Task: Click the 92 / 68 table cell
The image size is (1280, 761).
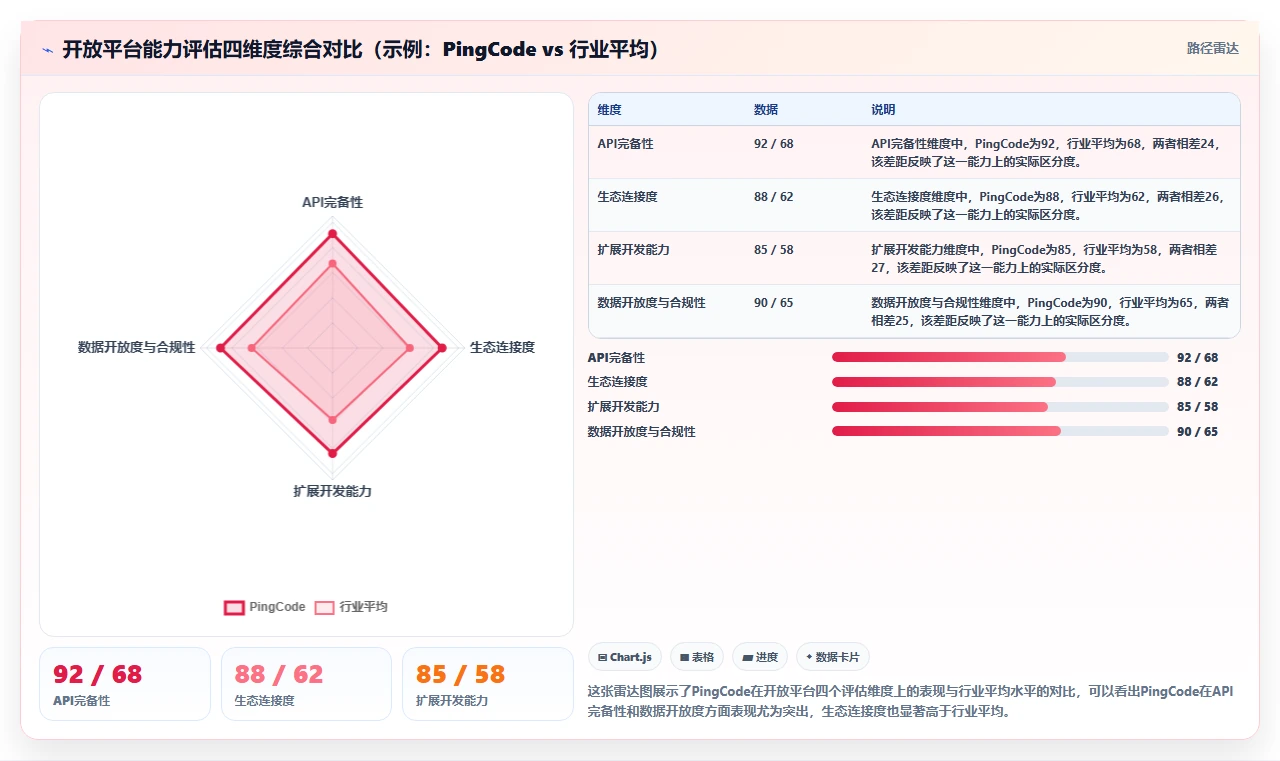Action: [x=773, y=144]
